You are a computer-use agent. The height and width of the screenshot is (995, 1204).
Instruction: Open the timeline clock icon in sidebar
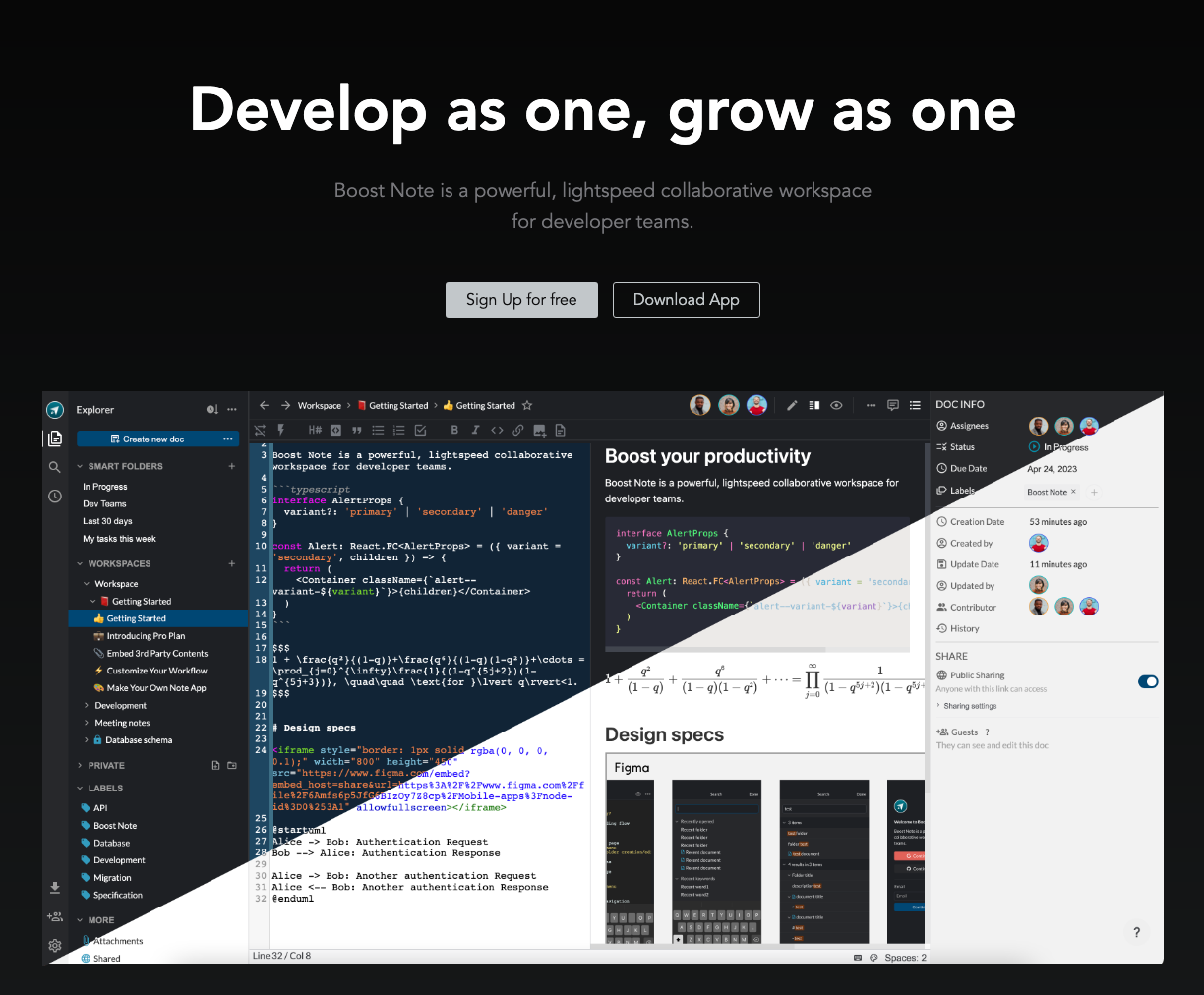pyautogui.click(x=55, y=497)
